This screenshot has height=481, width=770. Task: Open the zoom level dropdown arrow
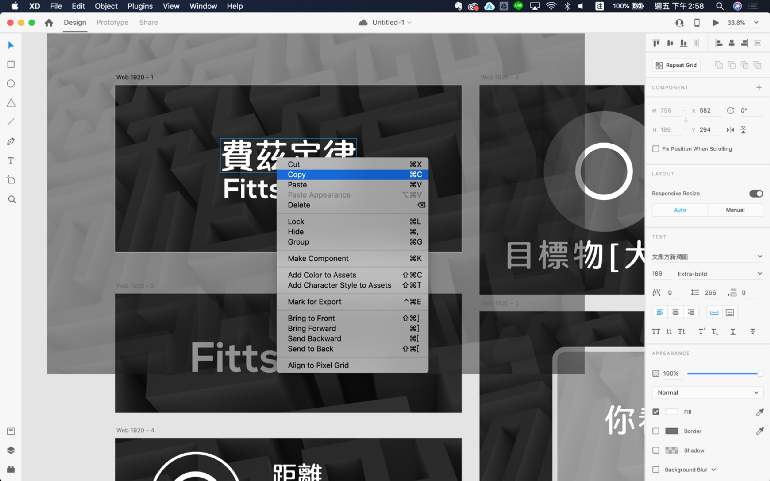pos(756,23)
